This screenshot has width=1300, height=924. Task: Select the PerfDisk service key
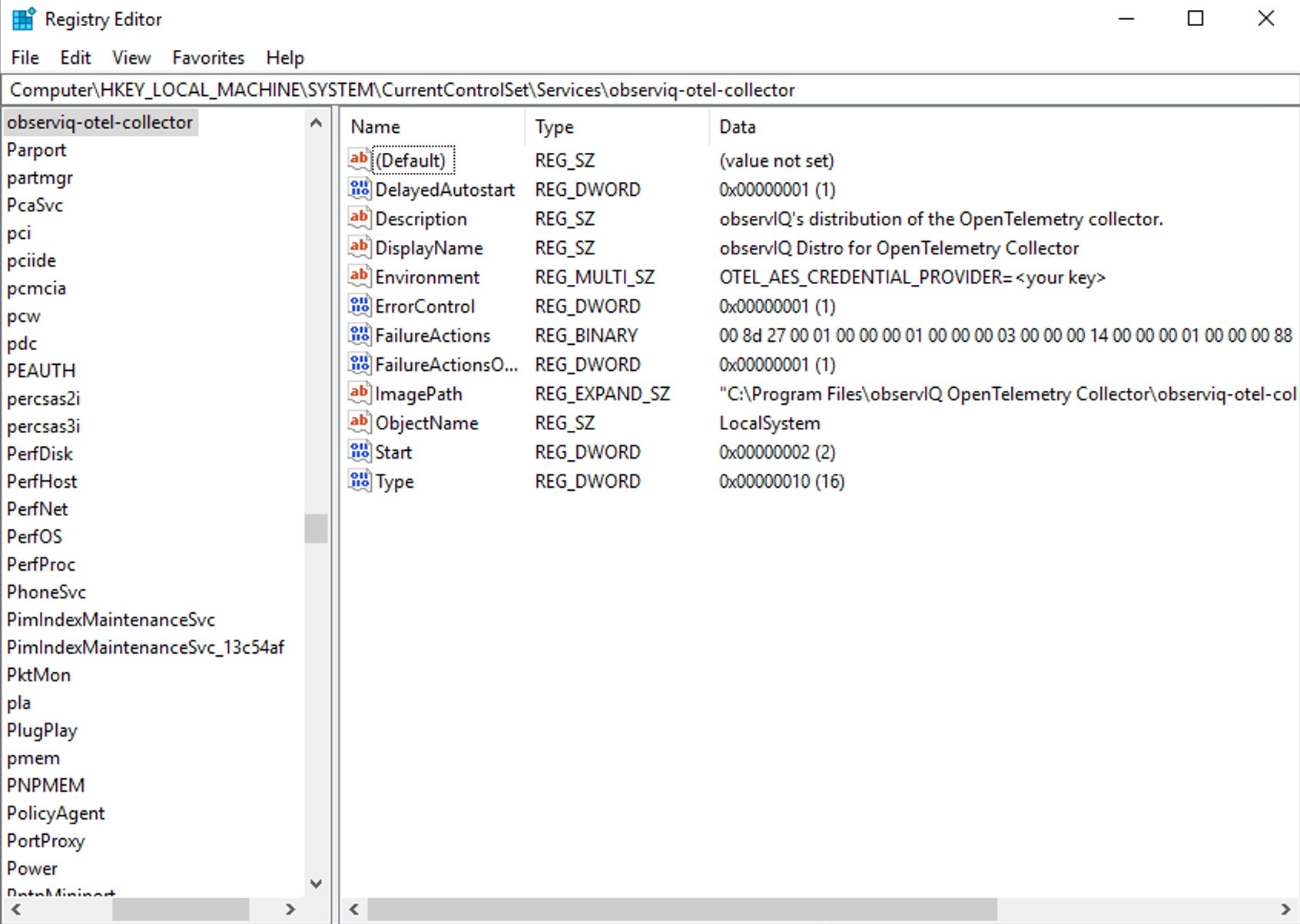(x=39, y=453)
